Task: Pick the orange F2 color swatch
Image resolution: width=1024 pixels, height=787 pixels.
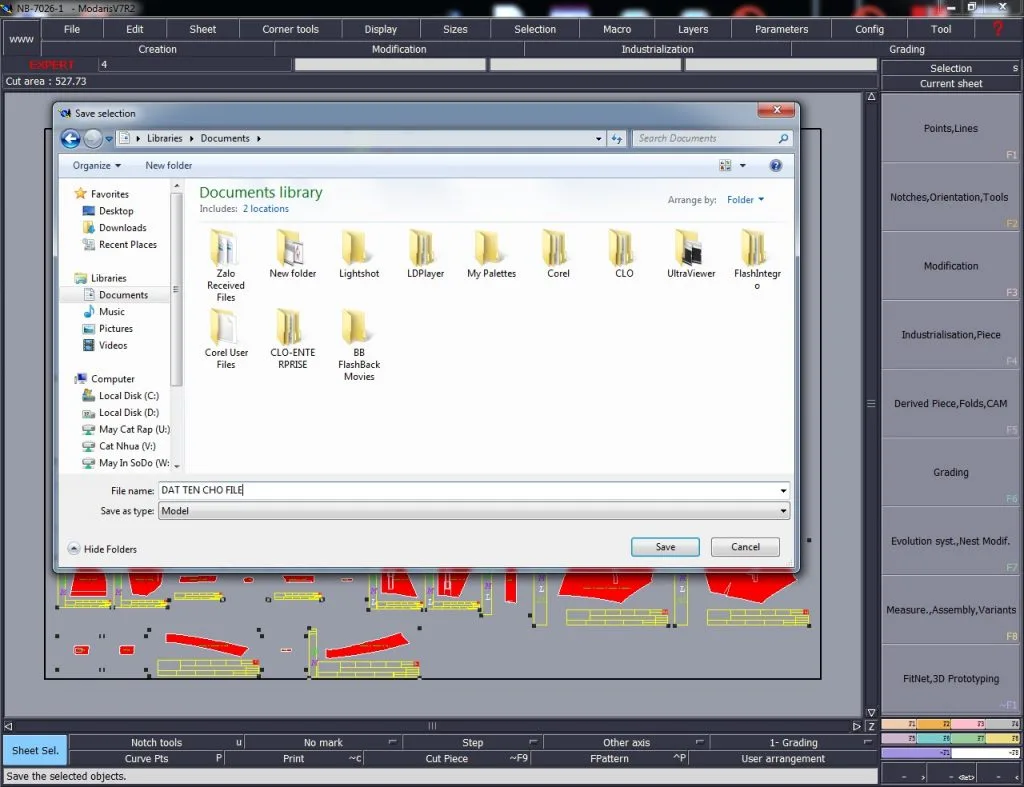Action: pos(933,724)
